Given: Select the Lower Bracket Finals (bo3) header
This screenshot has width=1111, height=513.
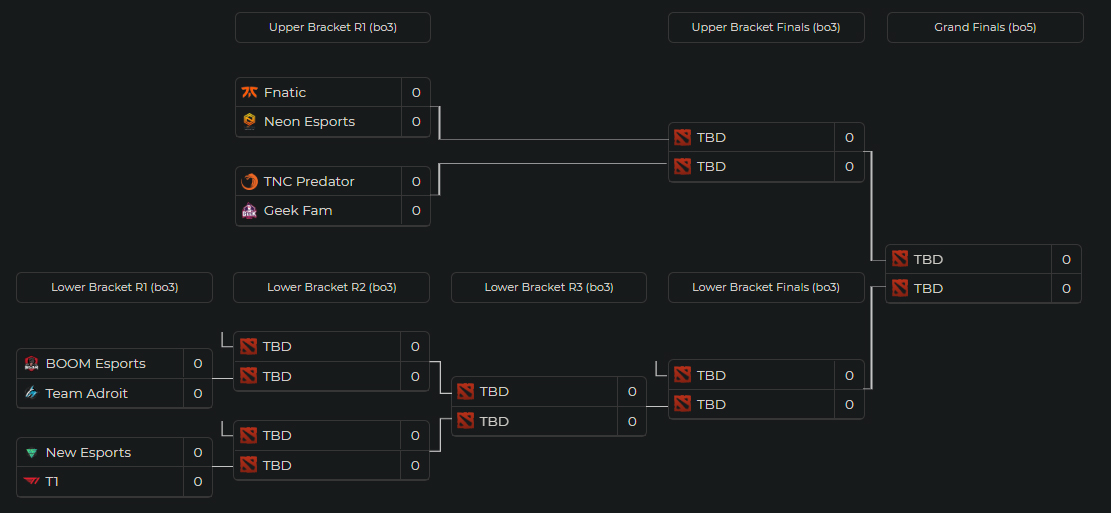Looking at the screenshot, I should (766, 287).
